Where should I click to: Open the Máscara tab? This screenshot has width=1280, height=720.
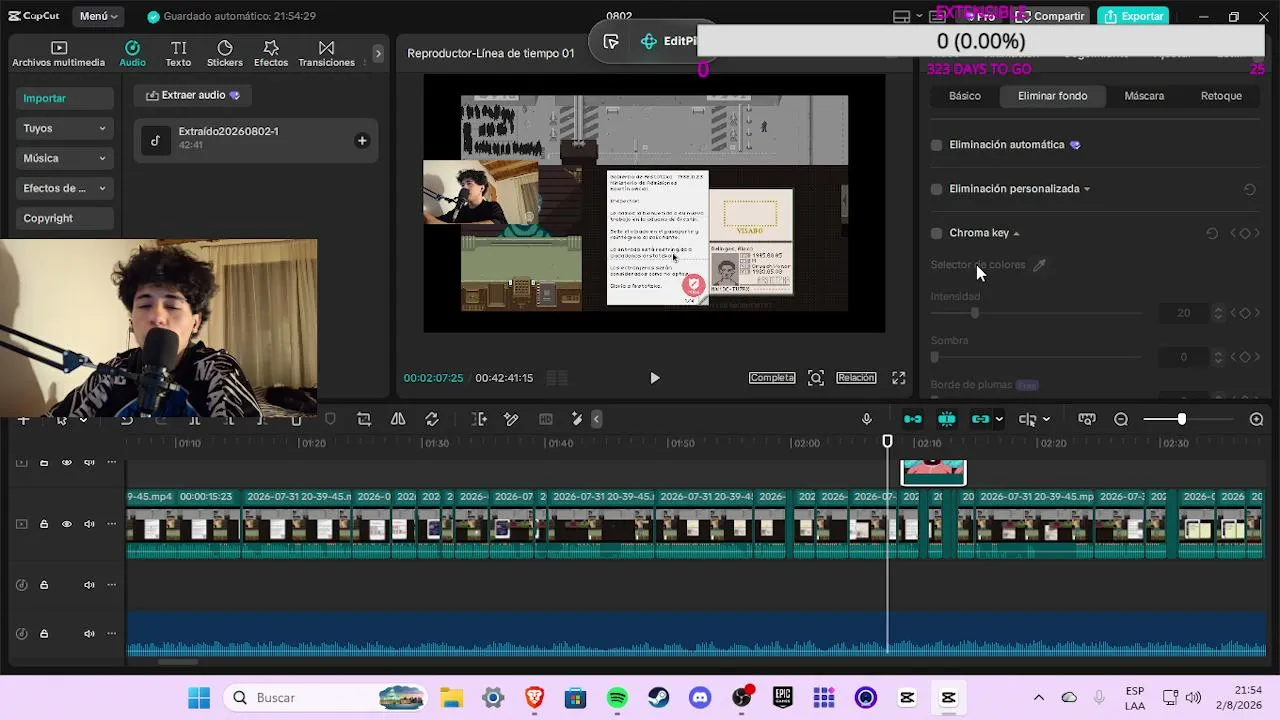coord(1144,96)
